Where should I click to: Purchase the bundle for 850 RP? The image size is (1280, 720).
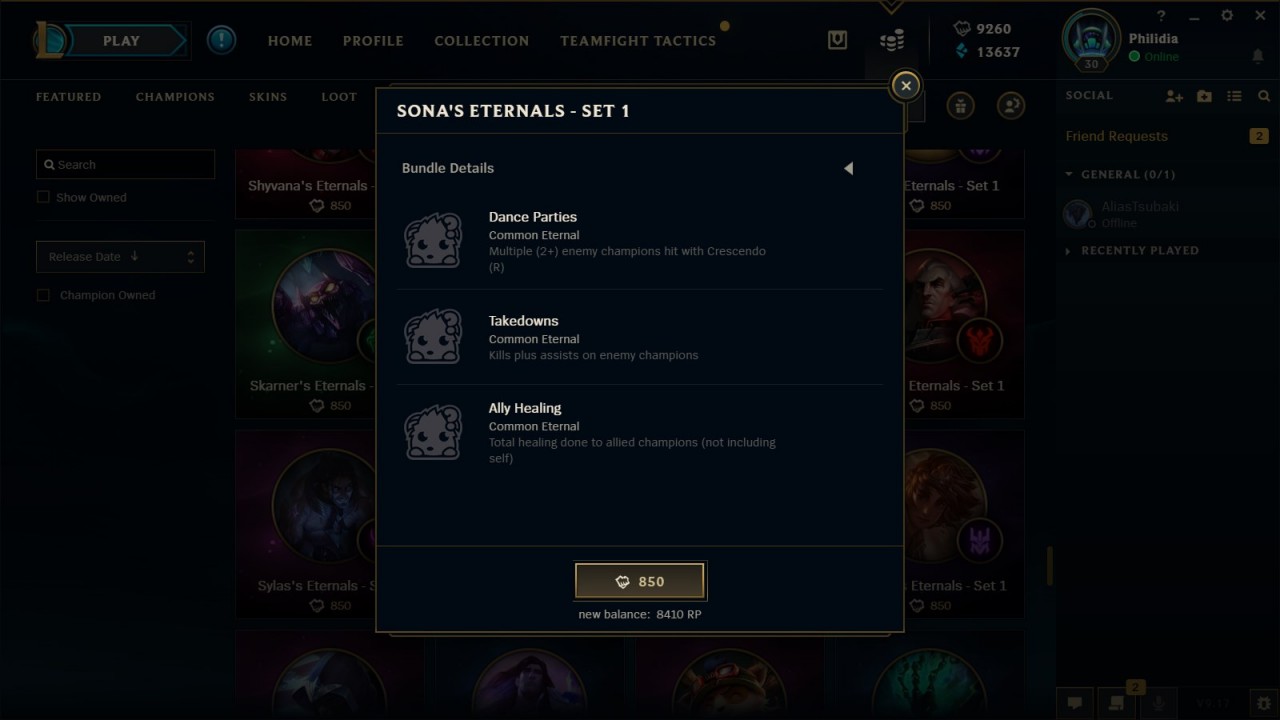tap(640, 581)
